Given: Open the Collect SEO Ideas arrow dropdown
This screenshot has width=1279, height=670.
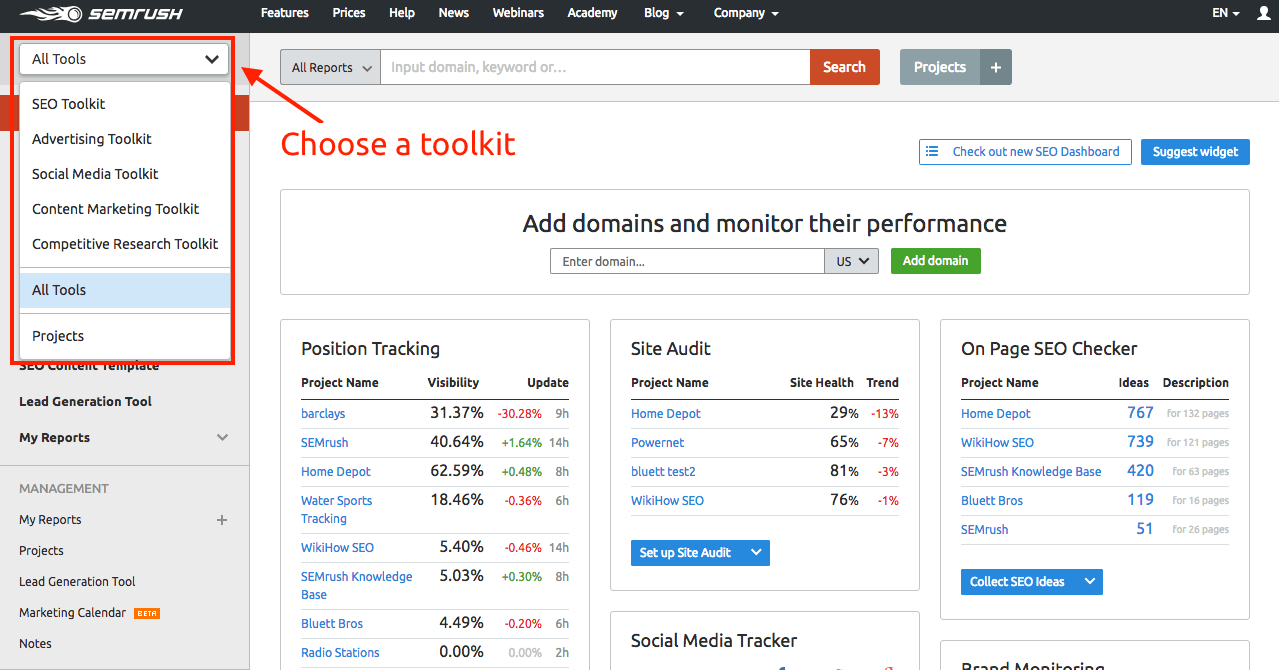Looking at the screenshot, I should click(1089, 581).
